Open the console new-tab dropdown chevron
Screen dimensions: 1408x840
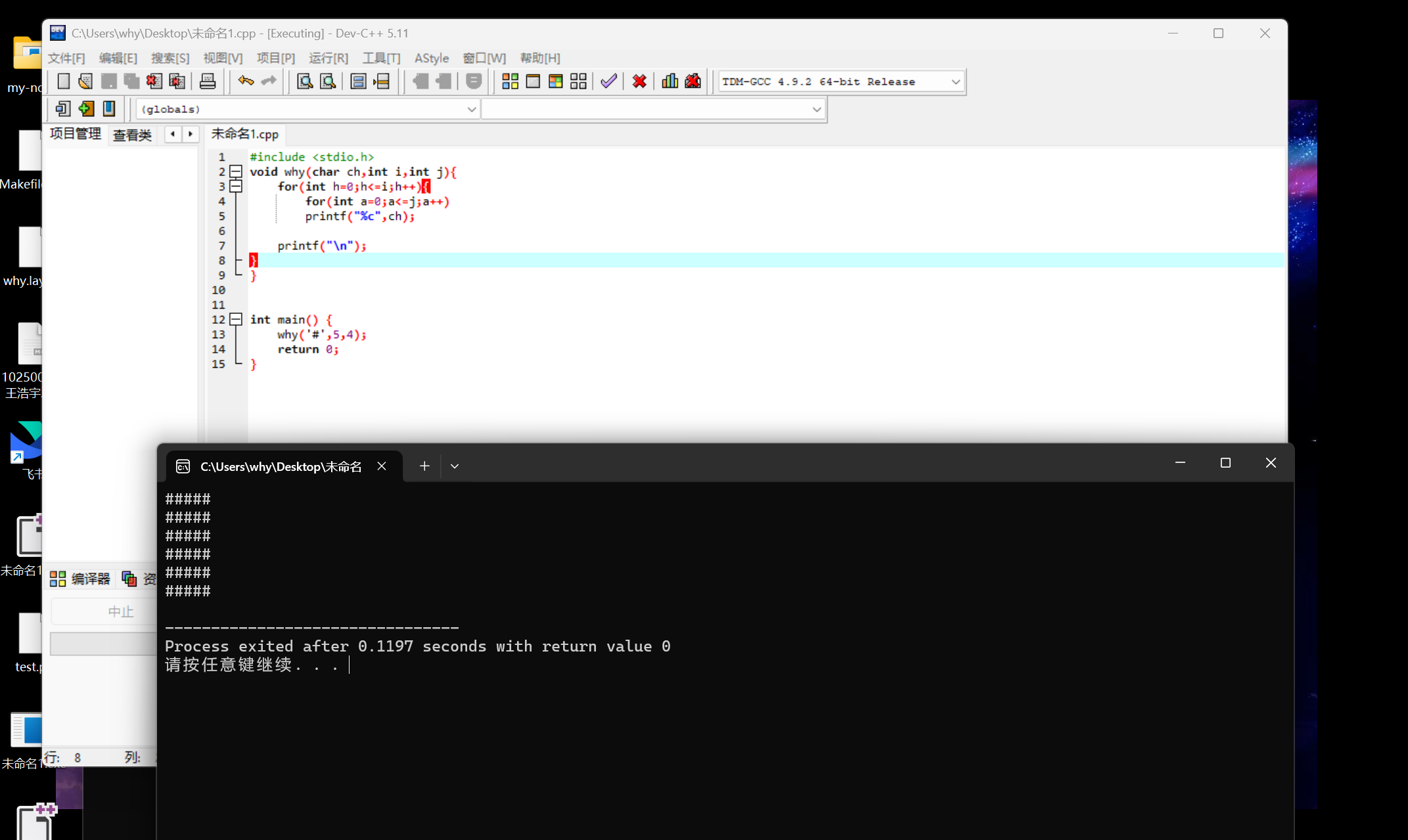pos(455,466)
